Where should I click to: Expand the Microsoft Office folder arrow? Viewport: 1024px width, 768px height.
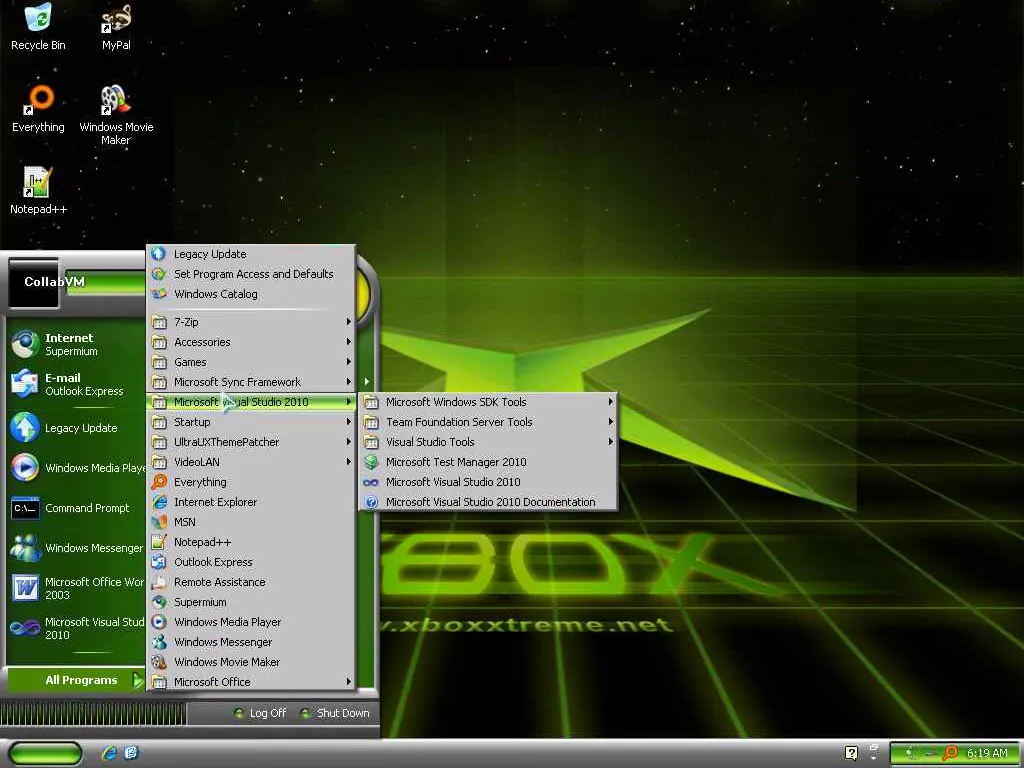click(x=349, y=682)
